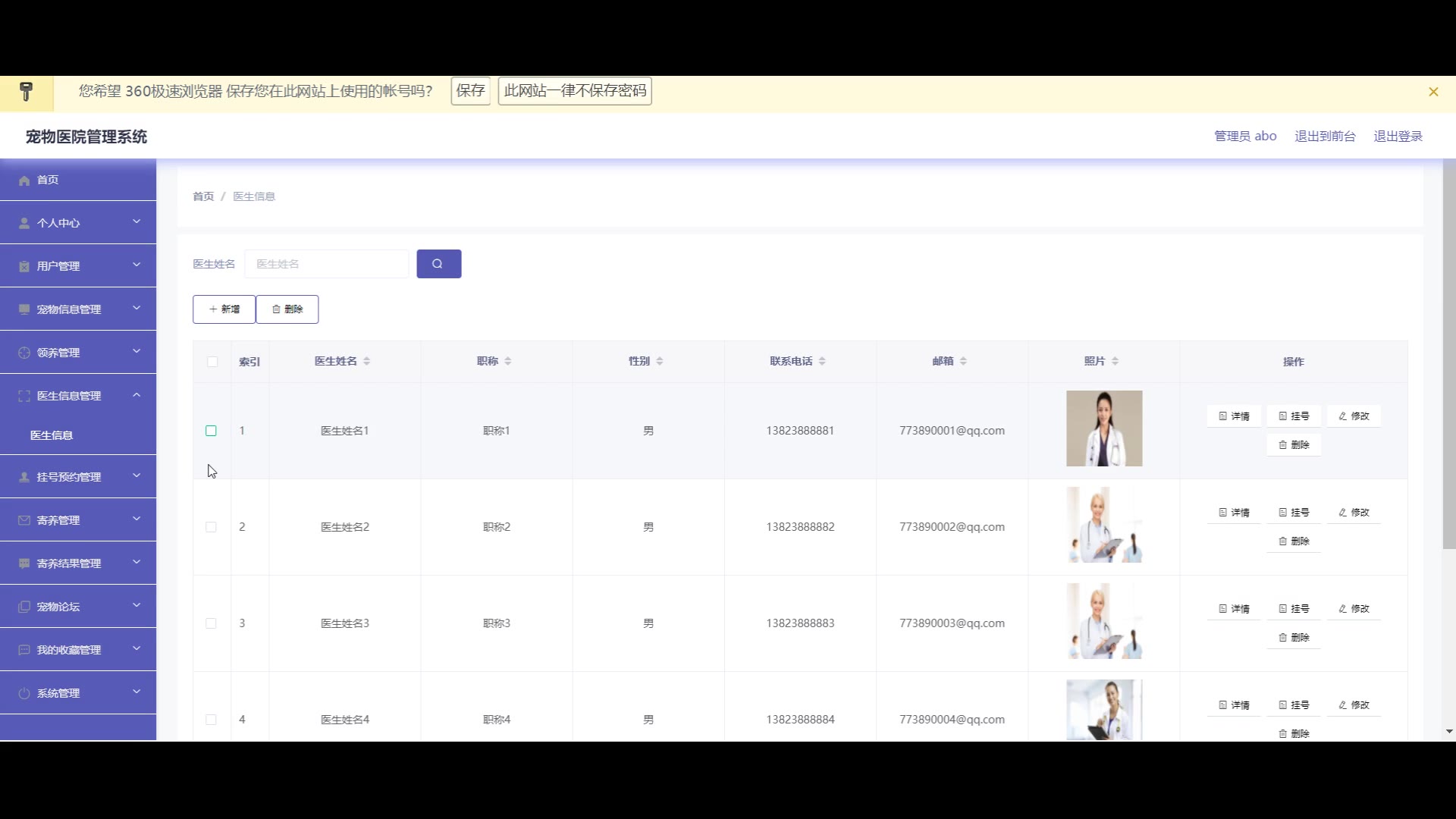Open 首页 in the sidebar

78,180
